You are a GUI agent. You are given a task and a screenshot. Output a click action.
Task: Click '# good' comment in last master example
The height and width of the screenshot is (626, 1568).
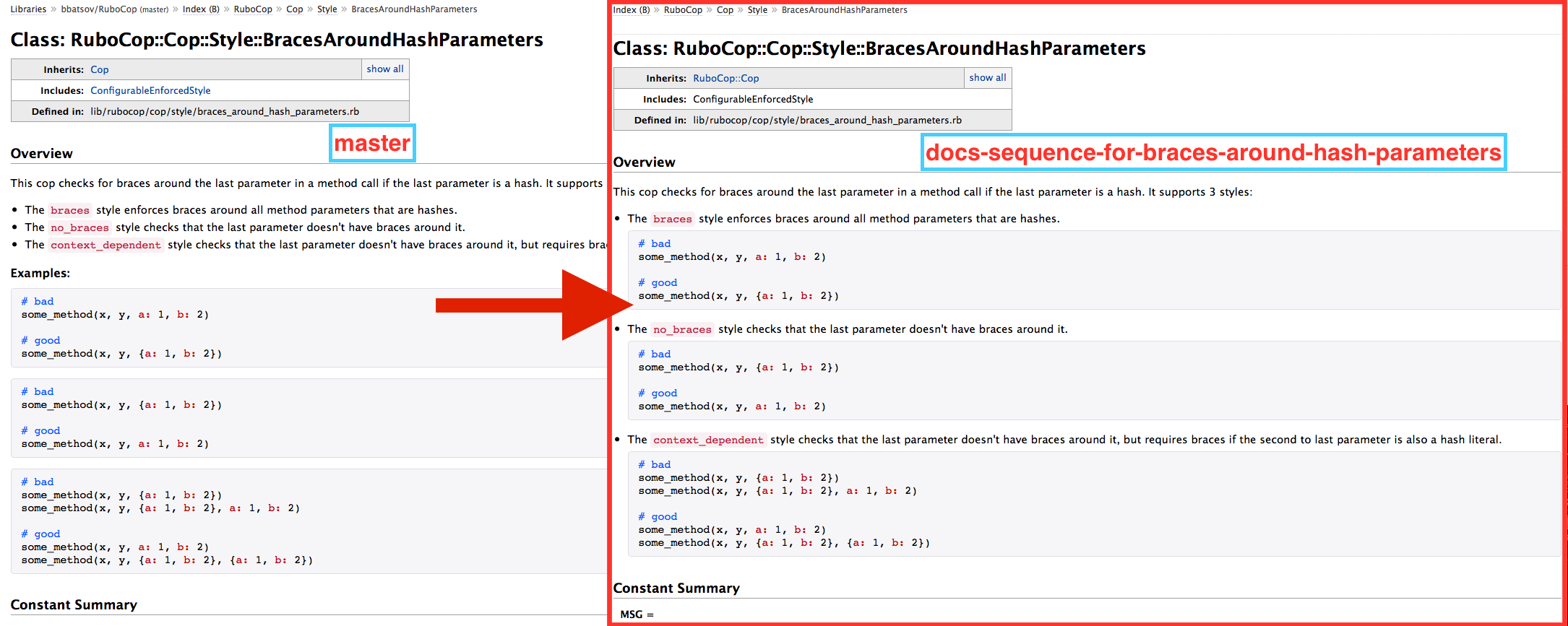[40, 534]
